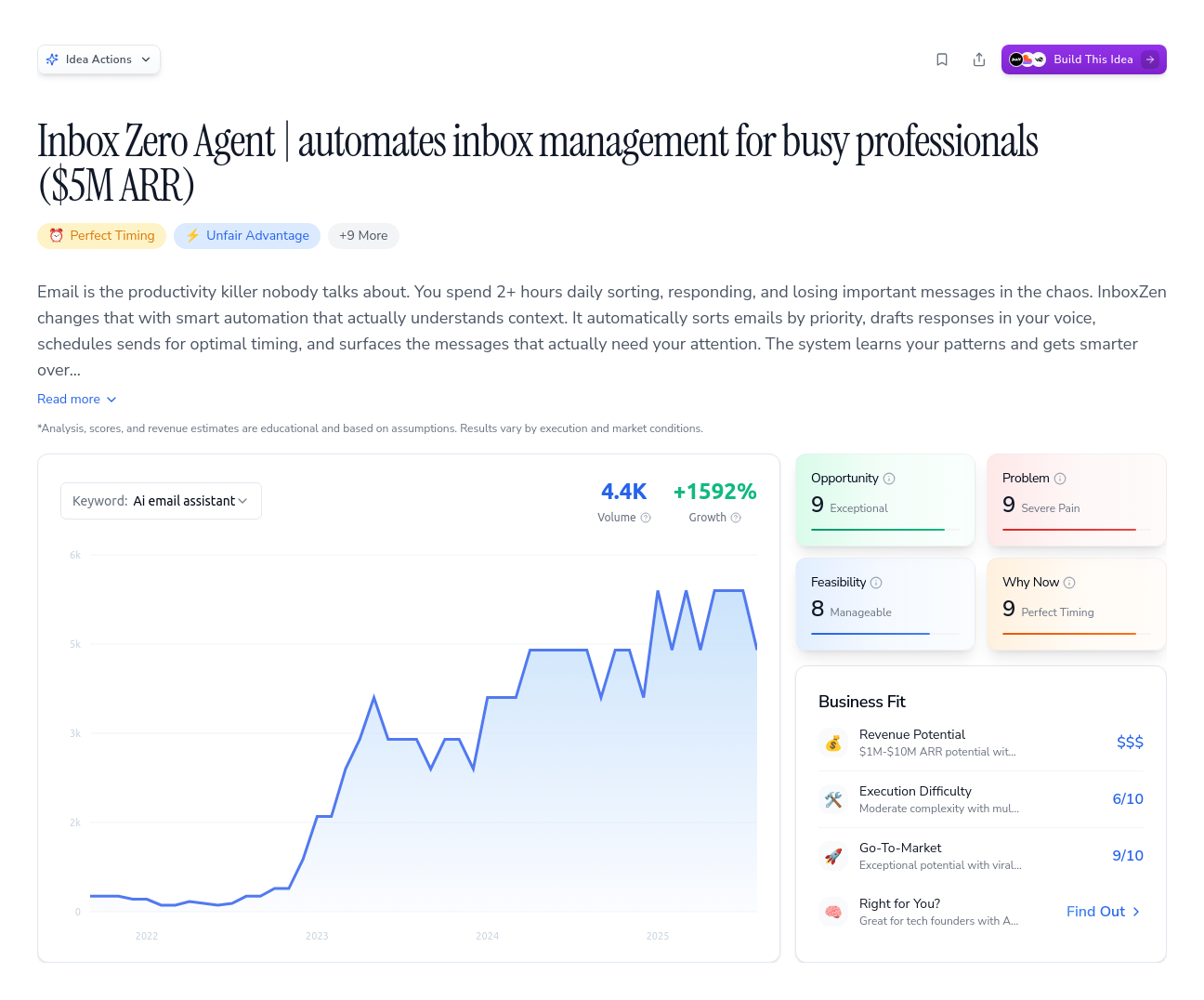This screenshot has width=1204, height=1000.
Task: Show the +9 More tags
Action: [363, 236]
